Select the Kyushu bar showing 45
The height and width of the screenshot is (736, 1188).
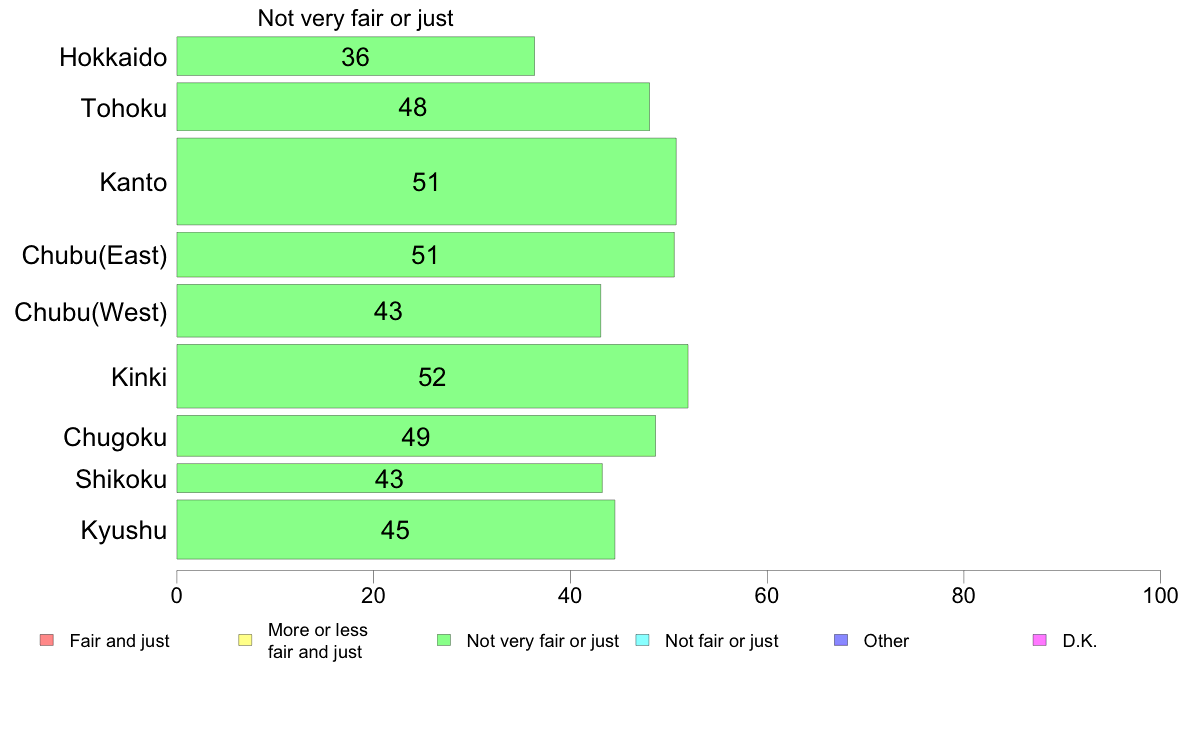click(x=395, y=529)
